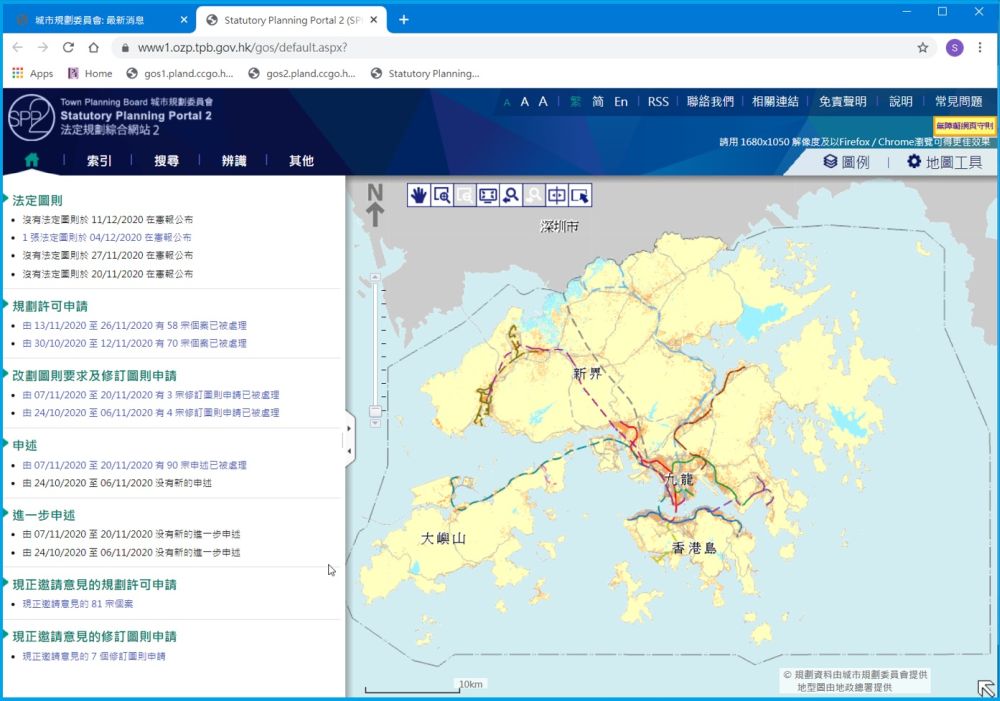The width and height of the screenshot is (1000, 701).
Task: Open the 圖例 map legend
Action: click(855, 161)
